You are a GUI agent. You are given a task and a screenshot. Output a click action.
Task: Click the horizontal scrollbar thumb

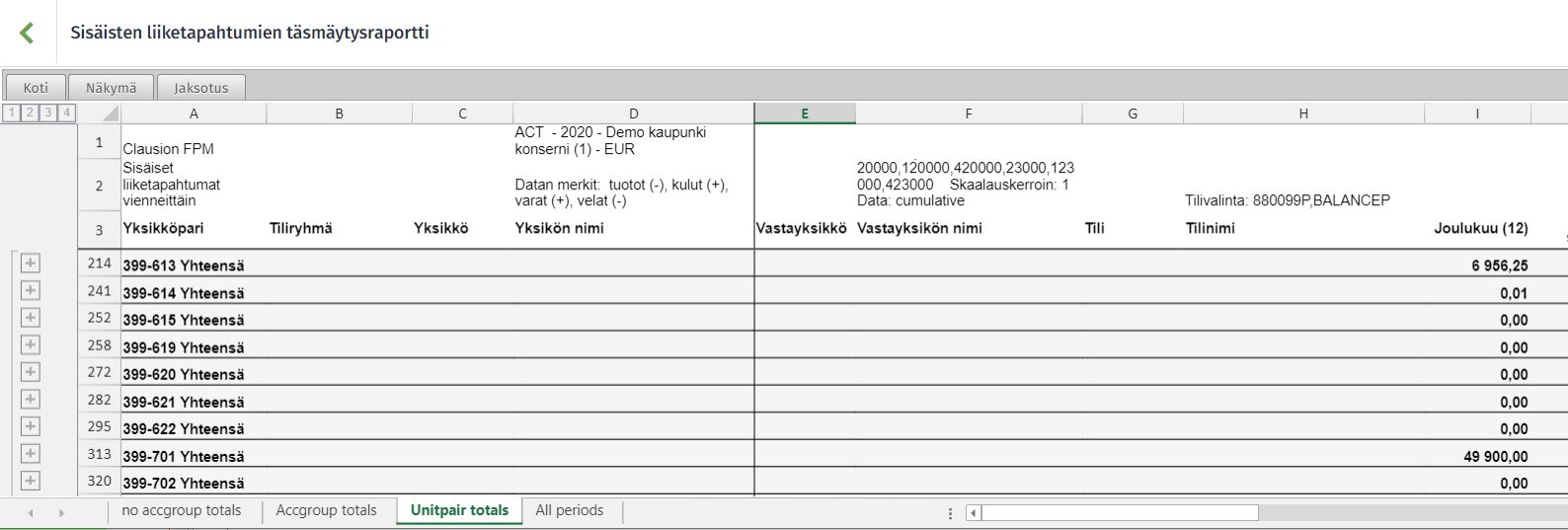coord(1120,513)
